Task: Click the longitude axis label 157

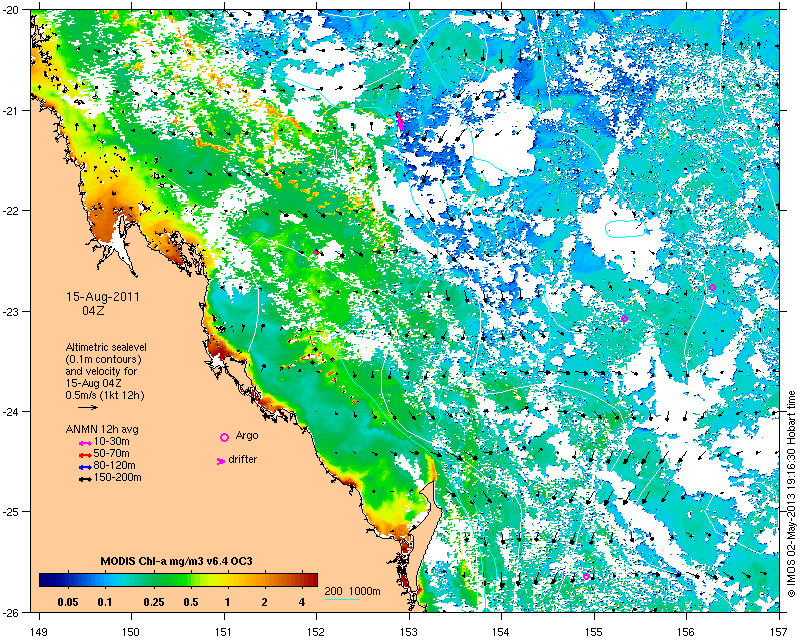Action: (x=779, y=632)
